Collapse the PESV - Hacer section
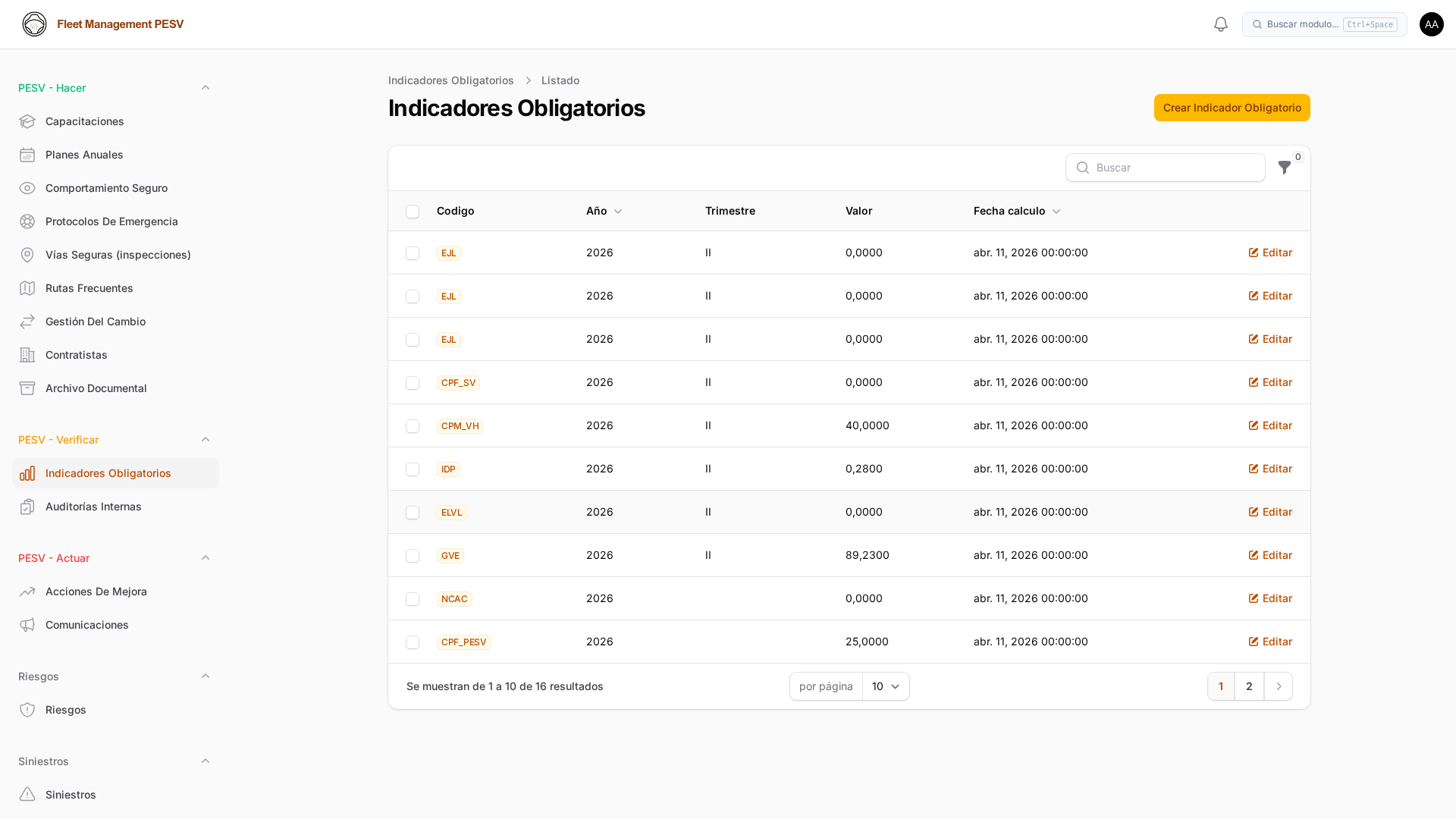The width and height of the screenshot is (1456, 819). point(206,88)
